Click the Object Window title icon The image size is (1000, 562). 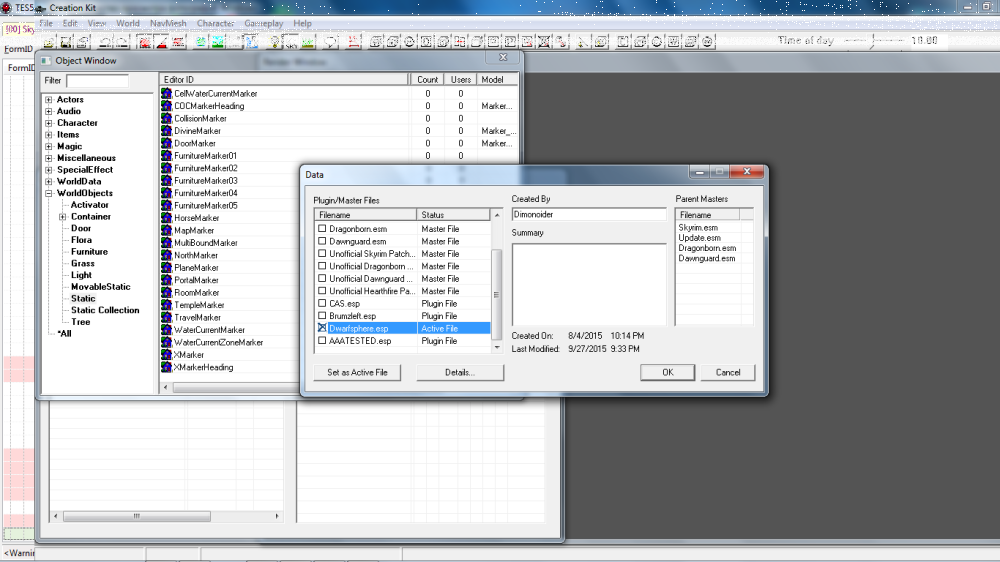point(46,61)
